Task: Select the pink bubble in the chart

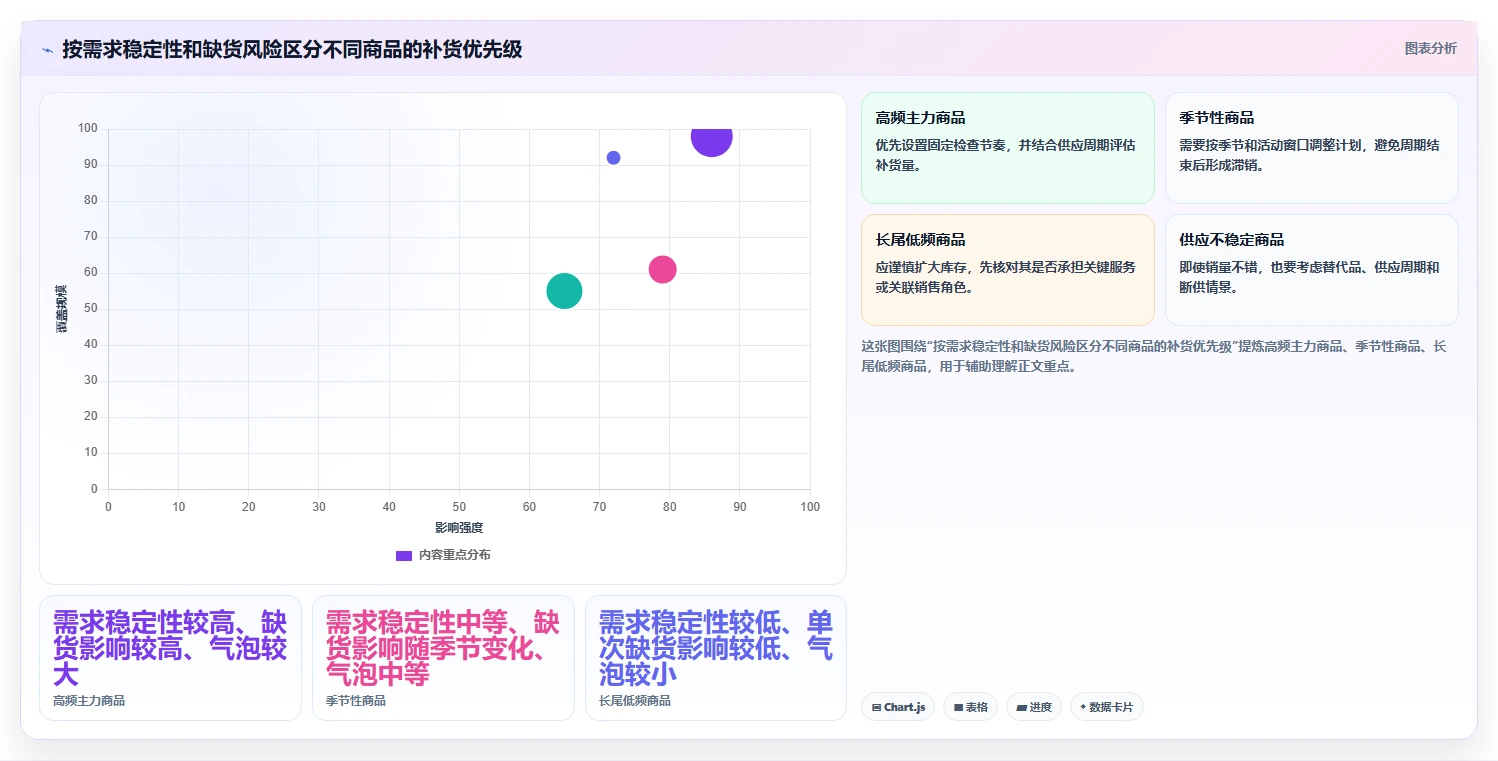Action: pos(662,269)
